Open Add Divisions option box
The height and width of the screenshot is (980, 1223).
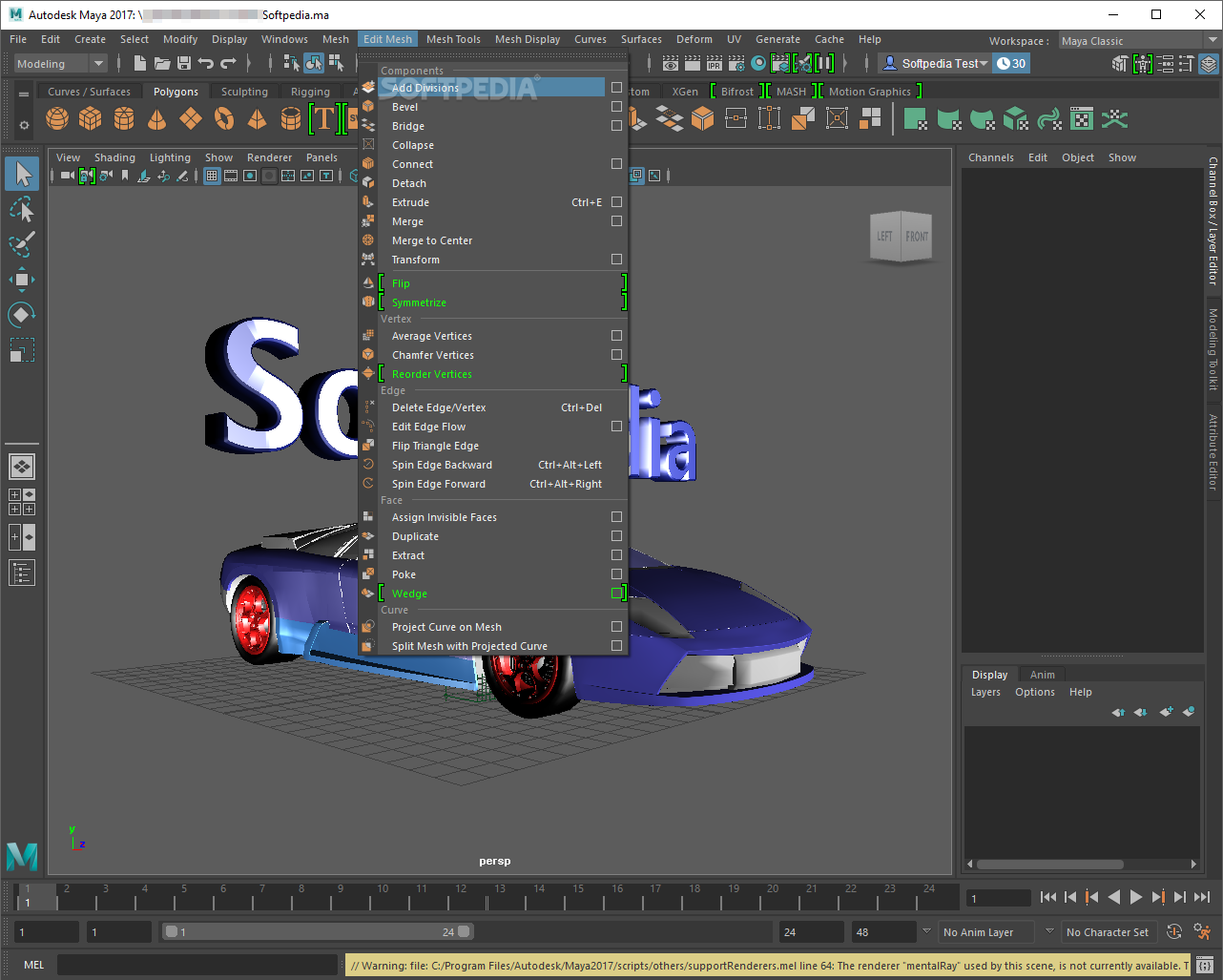(x=616, y=87)
